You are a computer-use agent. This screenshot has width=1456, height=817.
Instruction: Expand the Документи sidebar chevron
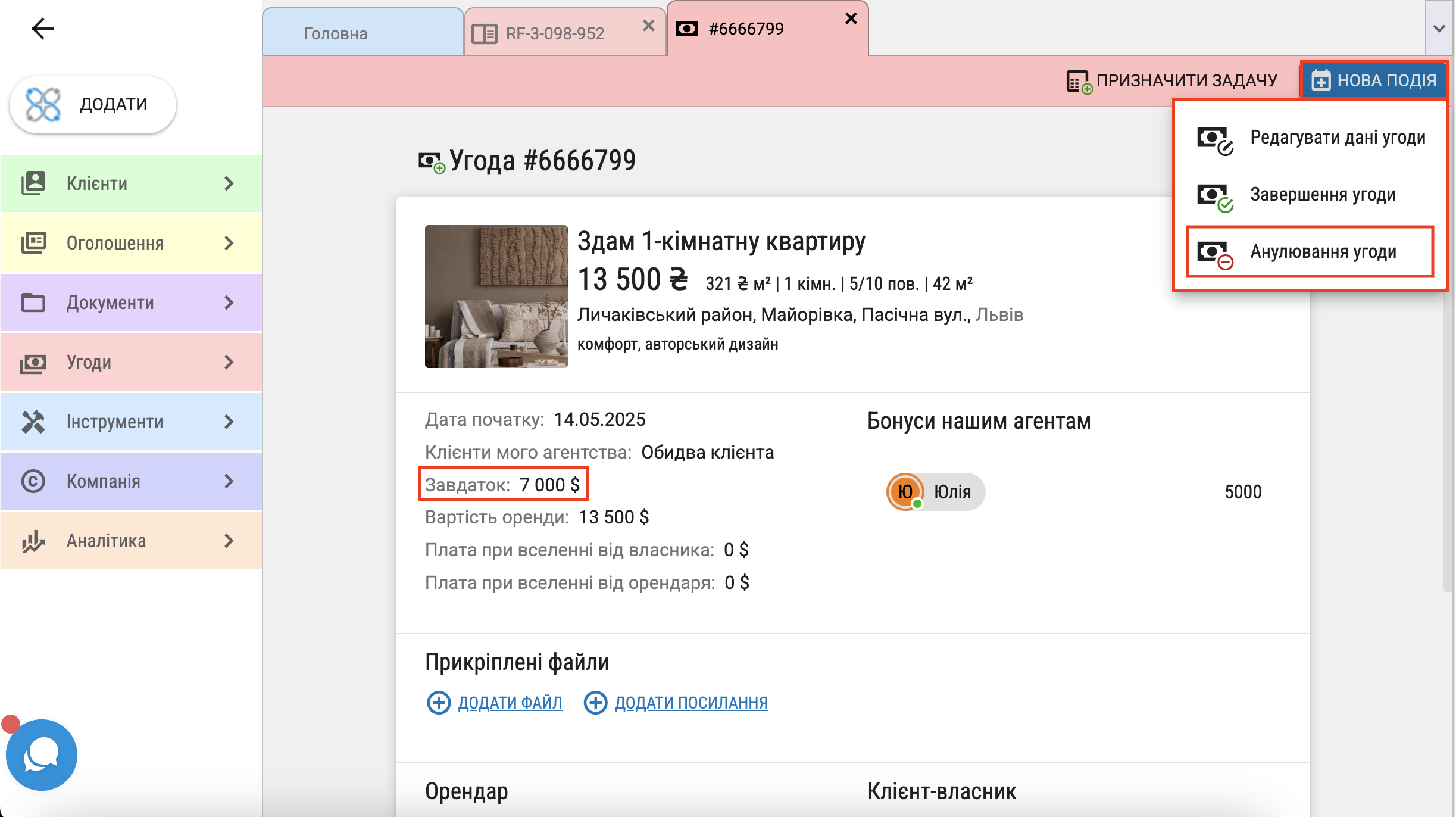click(x=229, y=303)
